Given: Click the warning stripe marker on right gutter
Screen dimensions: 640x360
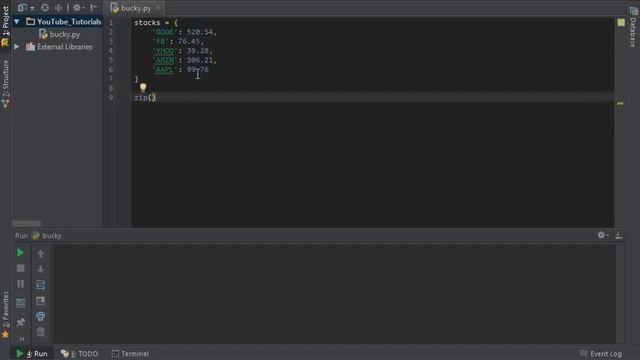Looking at the screenshot, I should (620, 104).
